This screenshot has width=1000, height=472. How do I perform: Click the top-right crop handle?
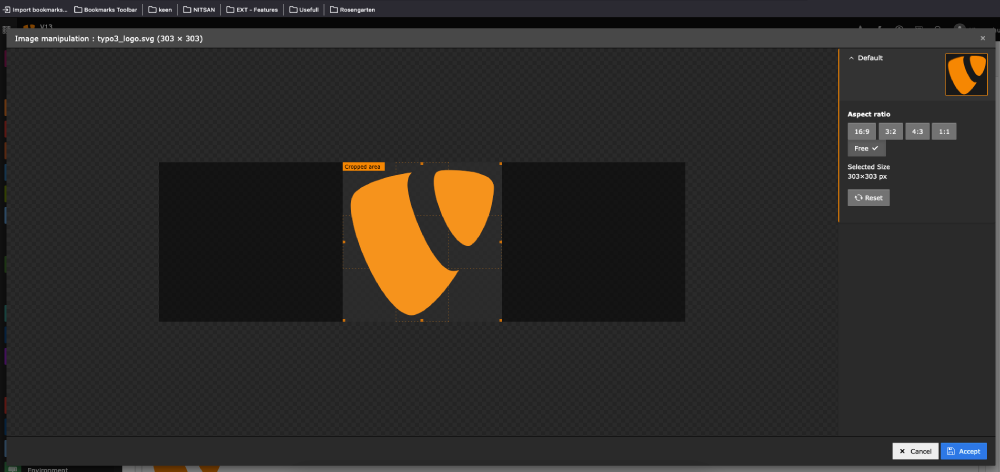click(x=501, y=164)
